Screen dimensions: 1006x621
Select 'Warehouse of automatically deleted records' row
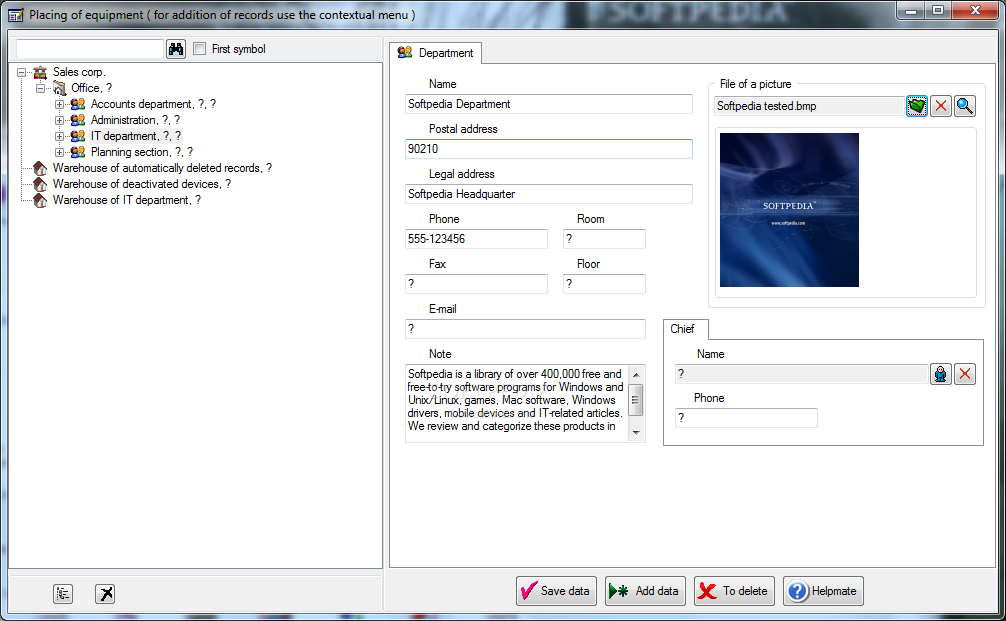coord(162,168)
